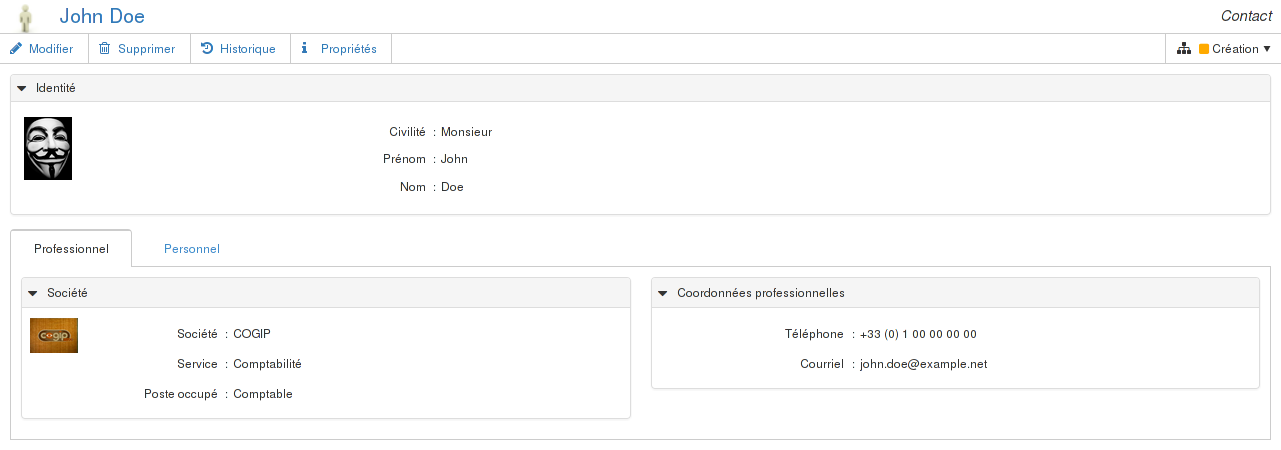Image resolution: width=1281 pixels, height=450 pixels.
Task: Collapse the Identité section
Action: click(x=22, y=88)
